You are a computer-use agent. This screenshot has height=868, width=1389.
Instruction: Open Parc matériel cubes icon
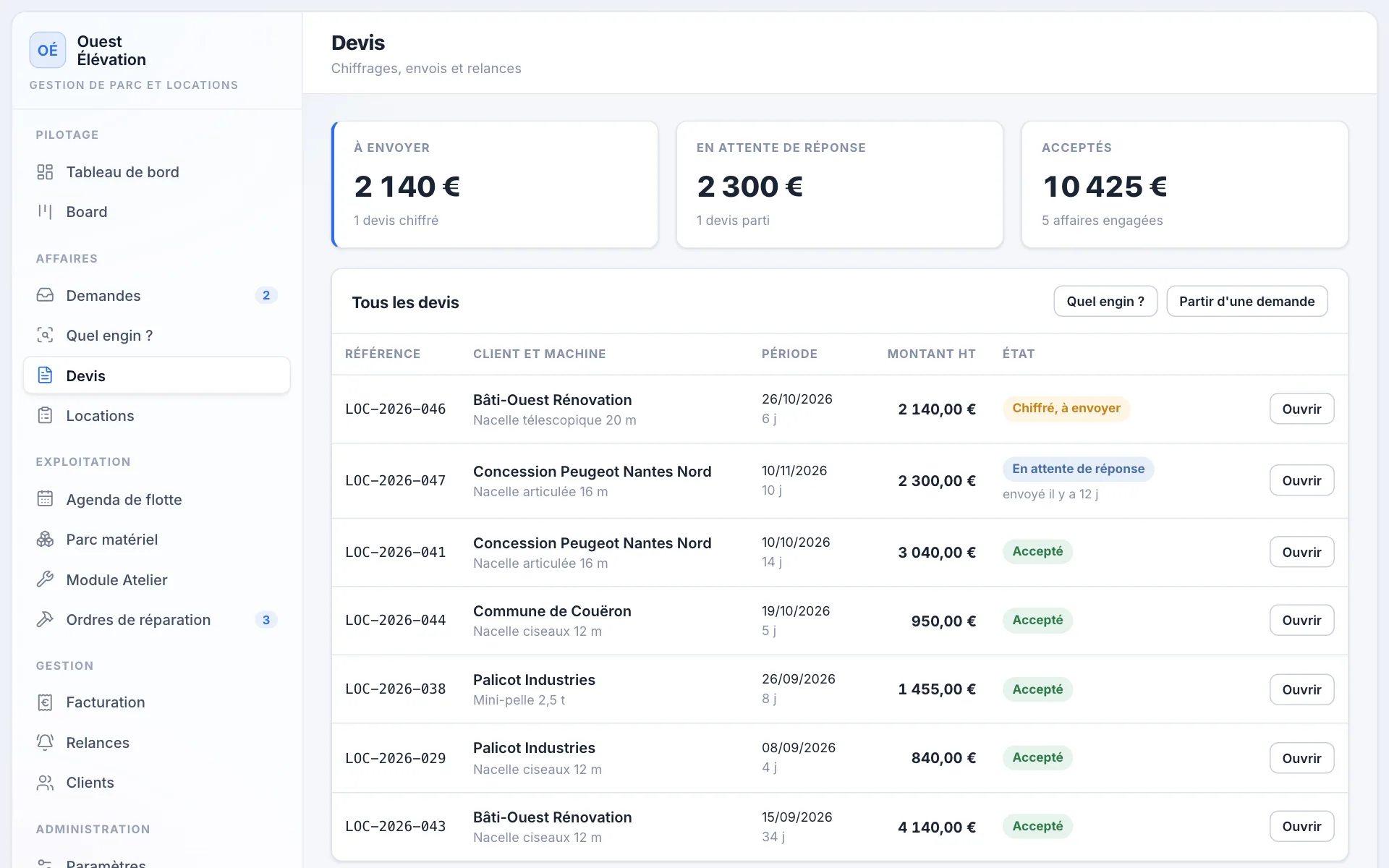pos(45,539)
